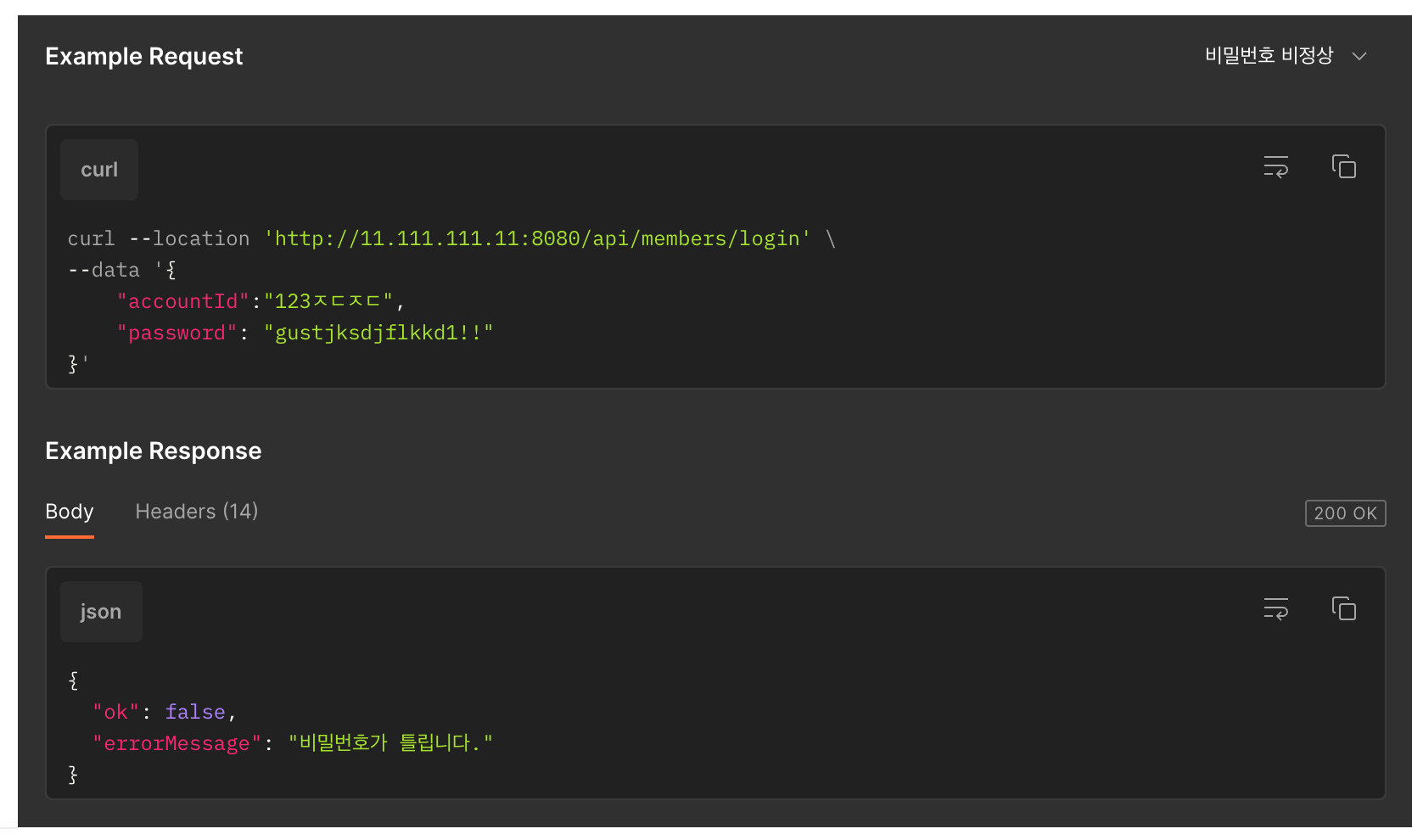Image resolution: width=1412 pixels, height=840 pixels.
Task: Click the json format label
Action: click(101, 612)
